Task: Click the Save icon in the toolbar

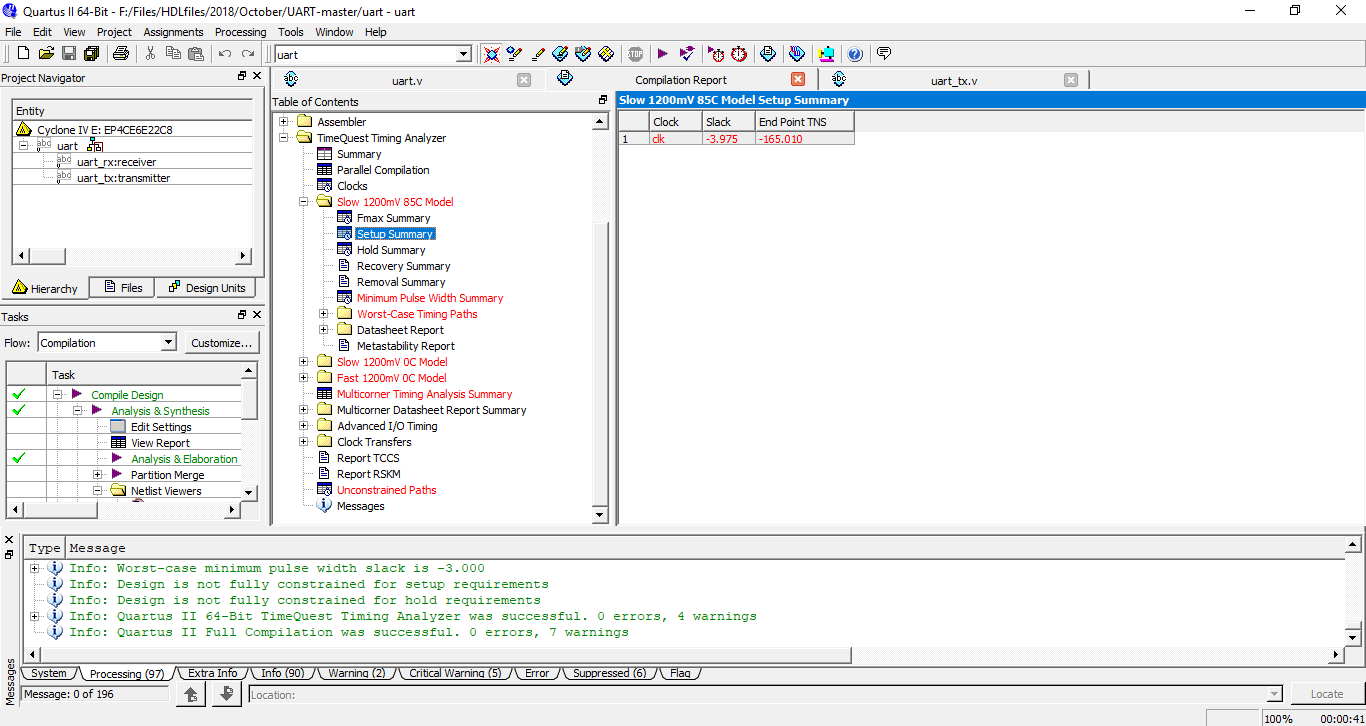Action: point(69,54)
